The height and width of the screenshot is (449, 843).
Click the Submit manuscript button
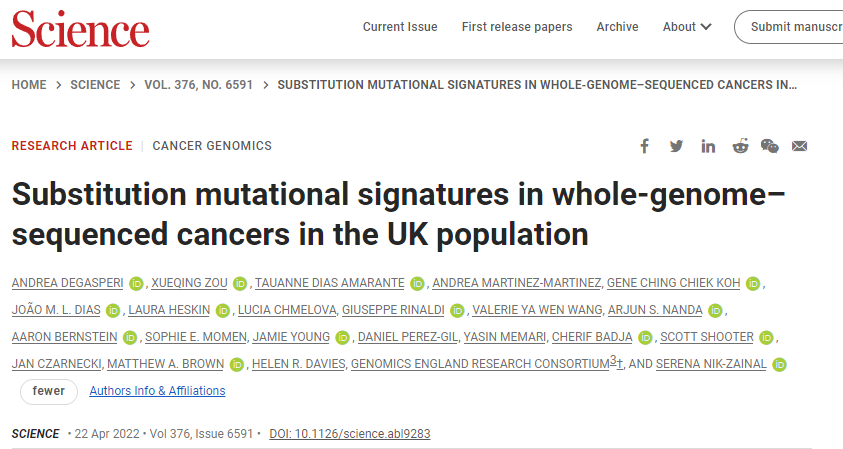789,27
